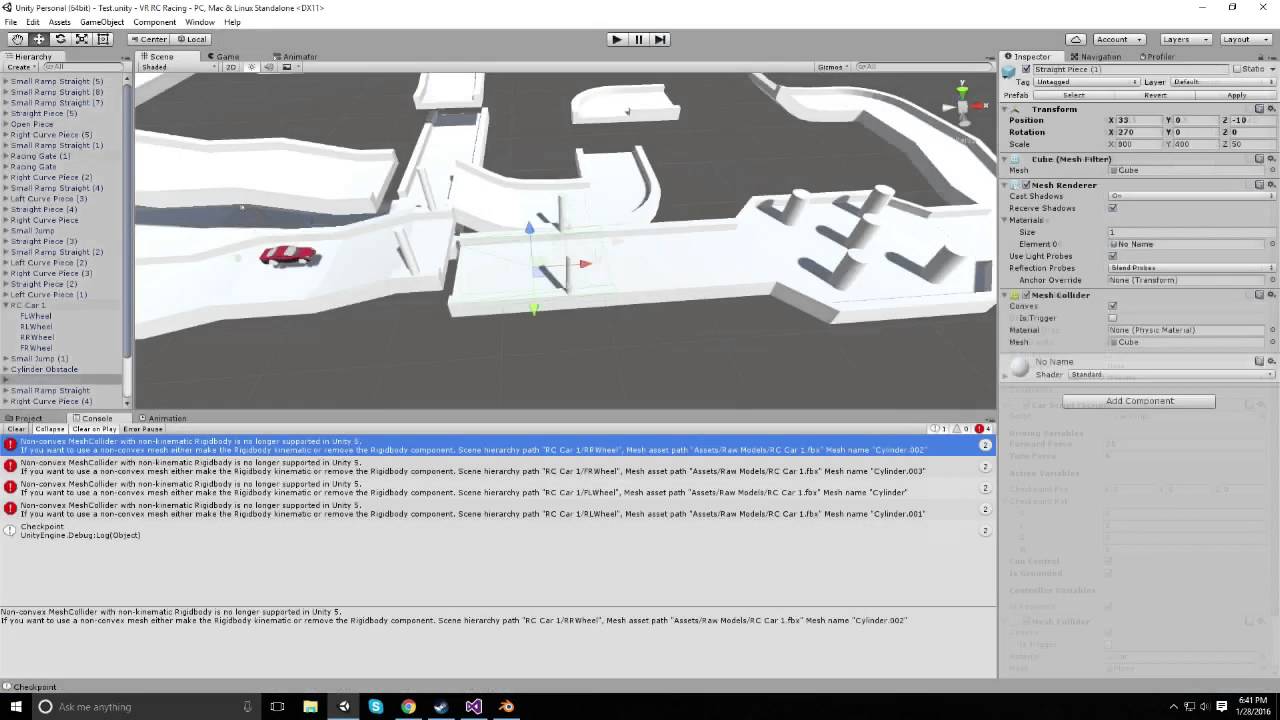Open Skype from the taskbar

pos(376,706)
